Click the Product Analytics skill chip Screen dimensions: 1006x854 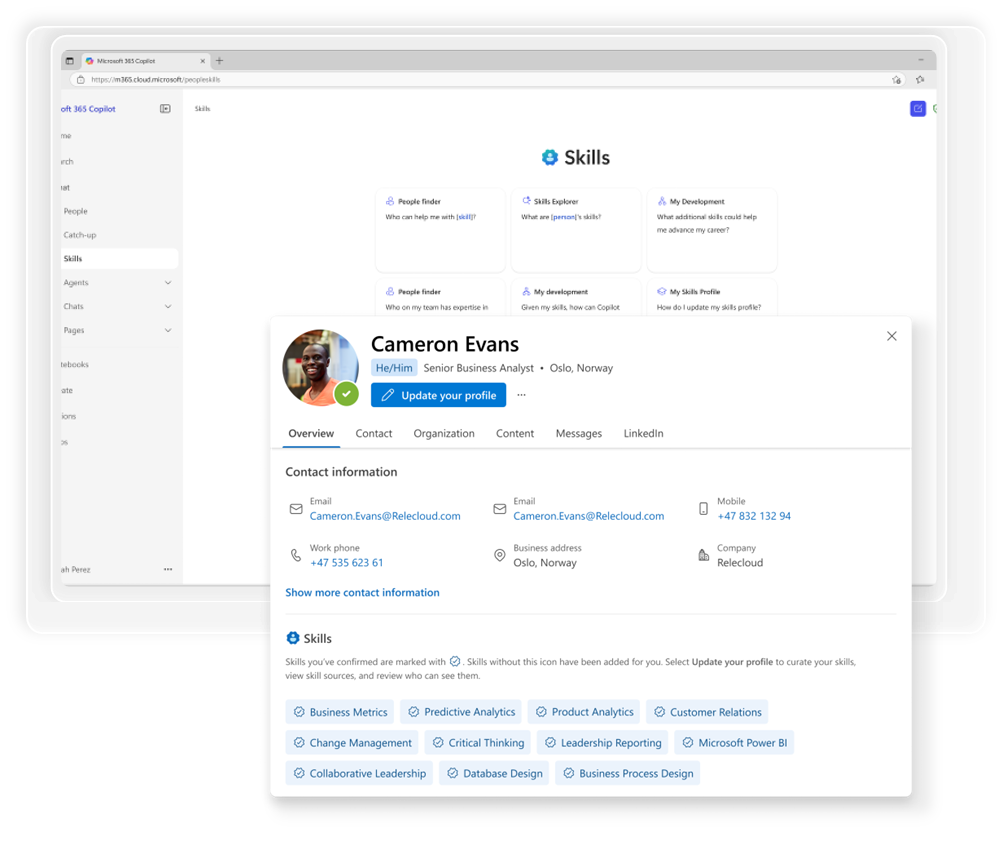[584, 712]
